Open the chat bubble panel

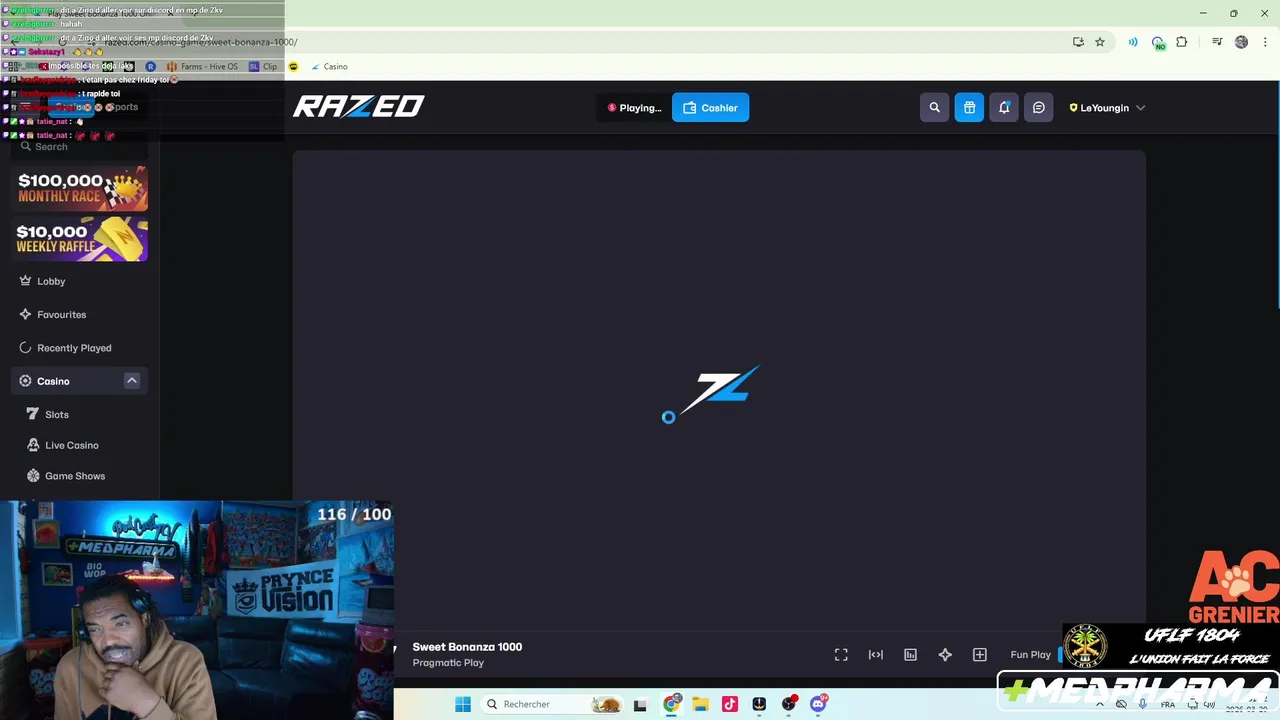1039,108
